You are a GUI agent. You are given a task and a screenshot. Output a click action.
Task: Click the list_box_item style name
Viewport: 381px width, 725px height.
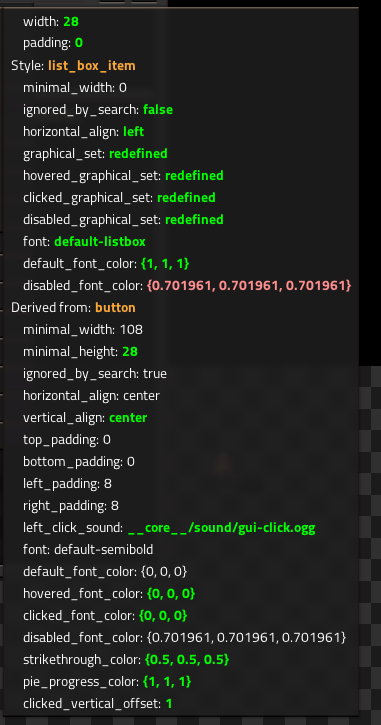92,66
